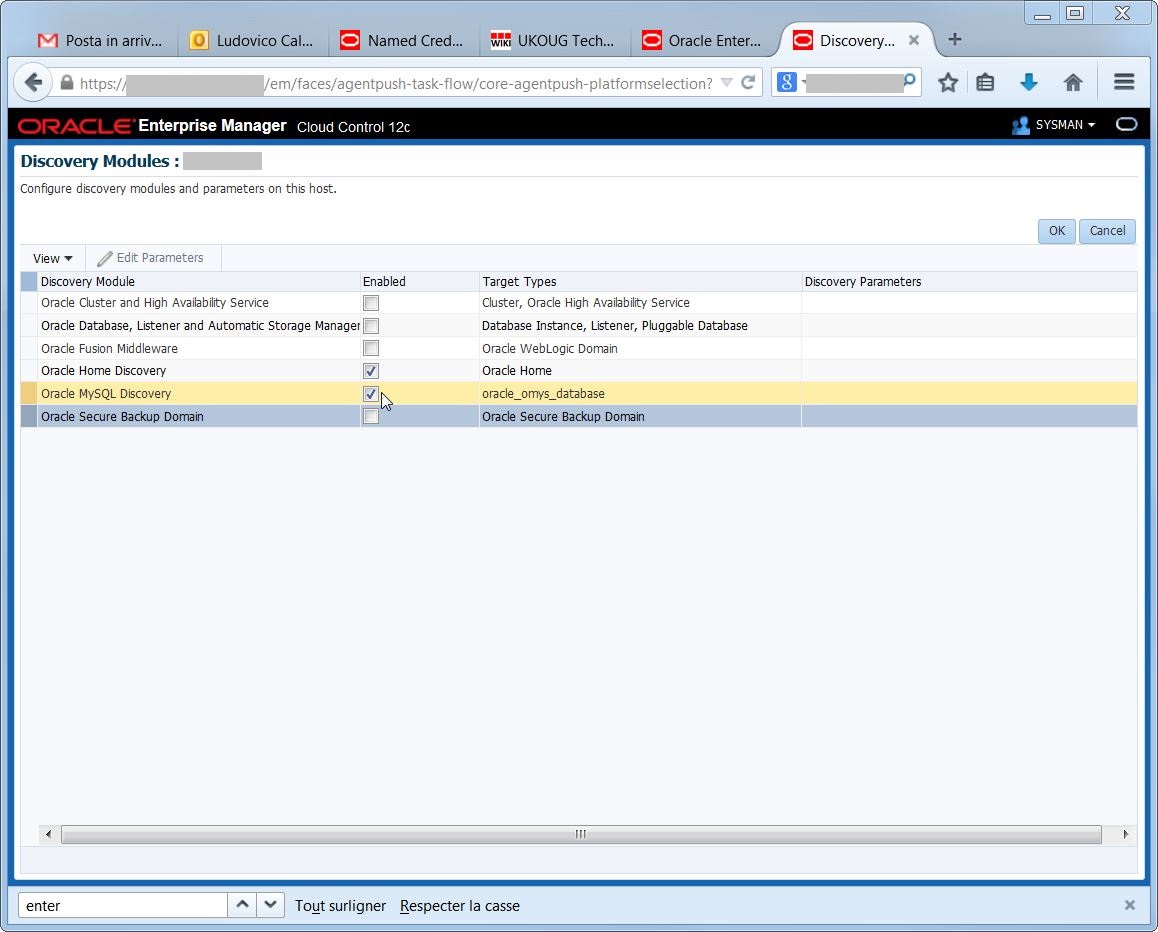
Task: Click OK to save discovery modules
Action: 1057,230
